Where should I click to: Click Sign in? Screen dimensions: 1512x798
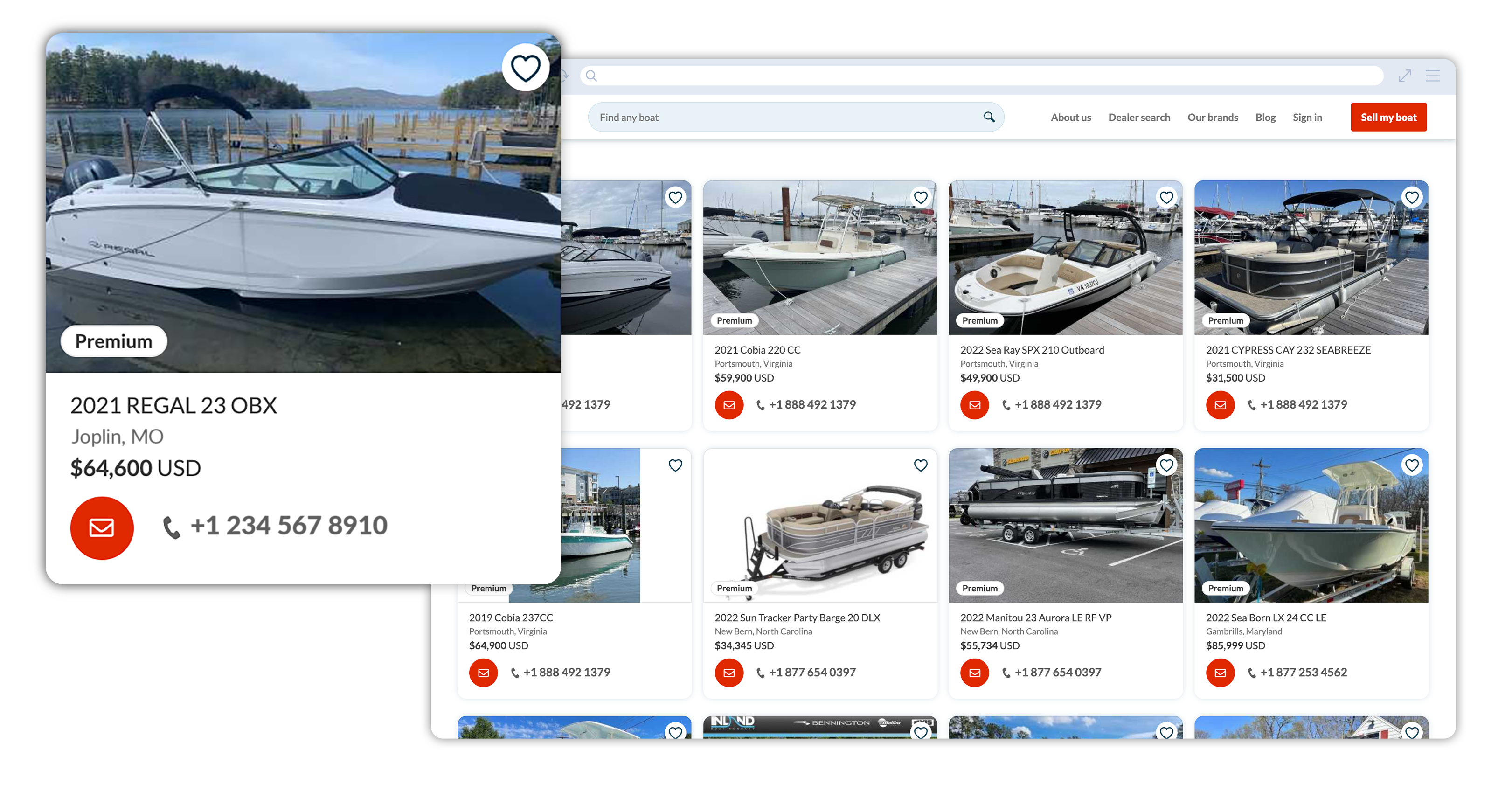pyautogui.click(x=1307, y=118)
